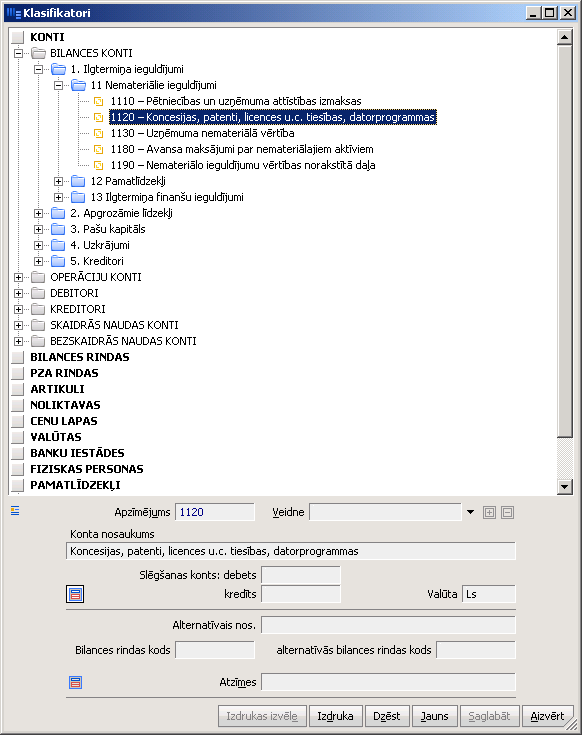Click the Jauns button
The image size is (582, 735).
(434, 716)
